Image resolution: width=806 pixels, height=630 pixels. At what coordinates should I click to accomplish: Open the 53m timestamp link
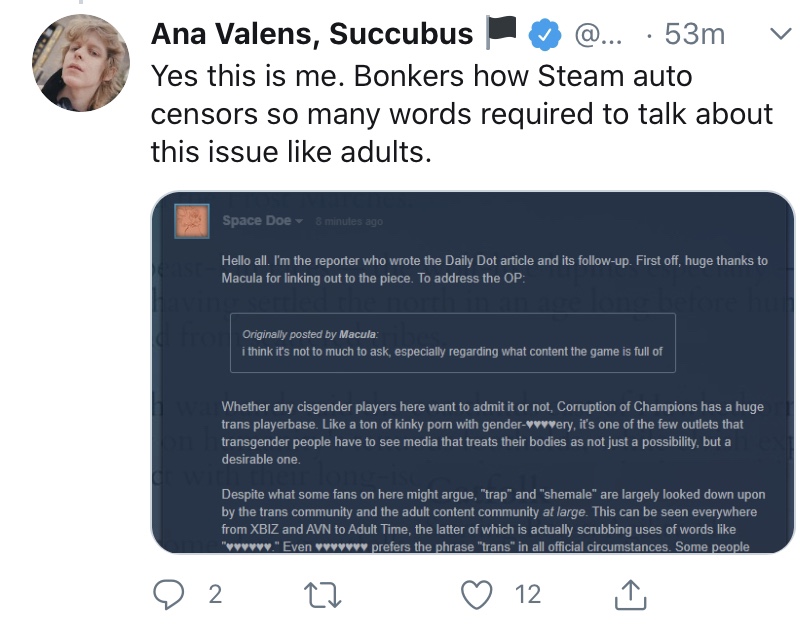[x=694, y=35]
